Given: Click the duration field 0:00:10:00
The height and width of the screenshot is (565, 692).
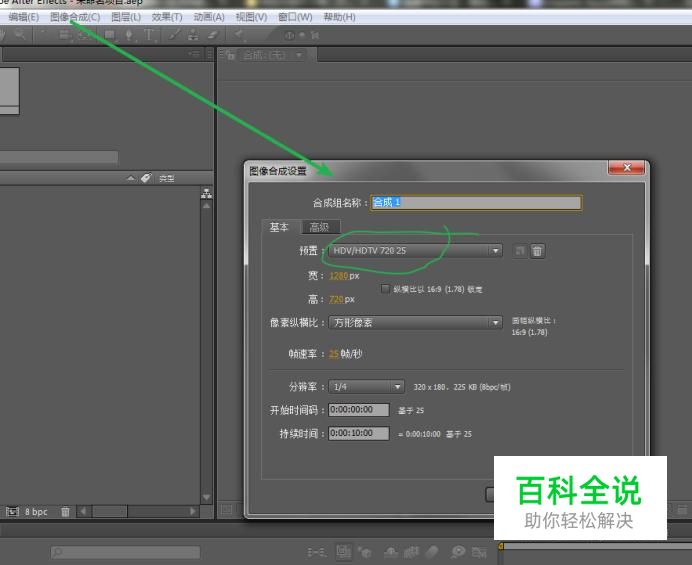Looking at the screenshot, I should click(359, 433).
